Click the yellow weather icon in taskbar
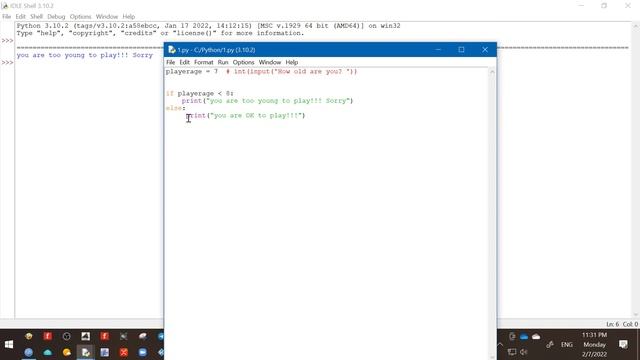640x360 pixels. [67, 352]
